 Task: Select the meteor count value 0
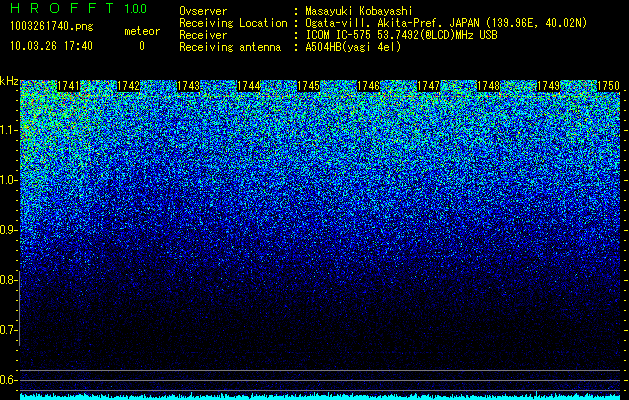142,46
